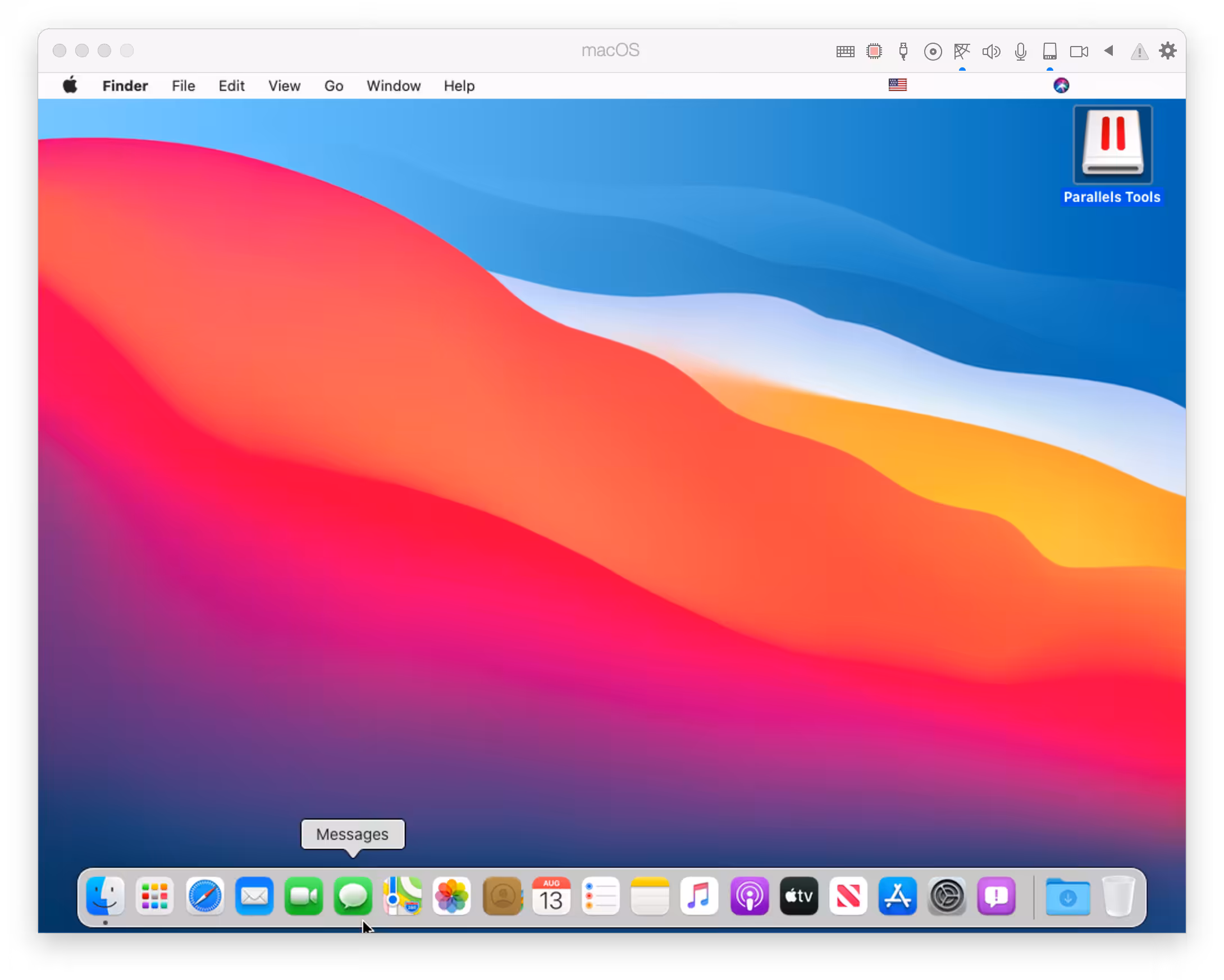Viewport: 1224px width, 980px height.
Task: Collapse status icons with triangle arrow
Action: [x=1108, y=51]
